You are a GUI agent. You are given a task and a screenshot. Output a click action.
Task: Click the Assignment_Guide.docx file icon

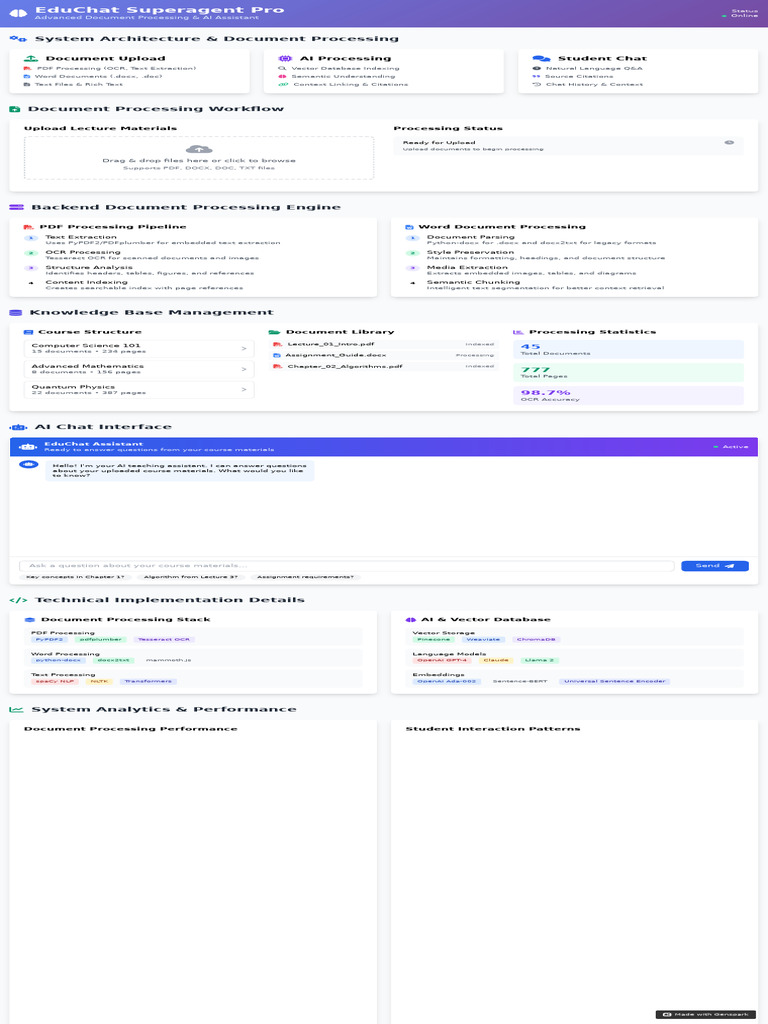(278, 355)
